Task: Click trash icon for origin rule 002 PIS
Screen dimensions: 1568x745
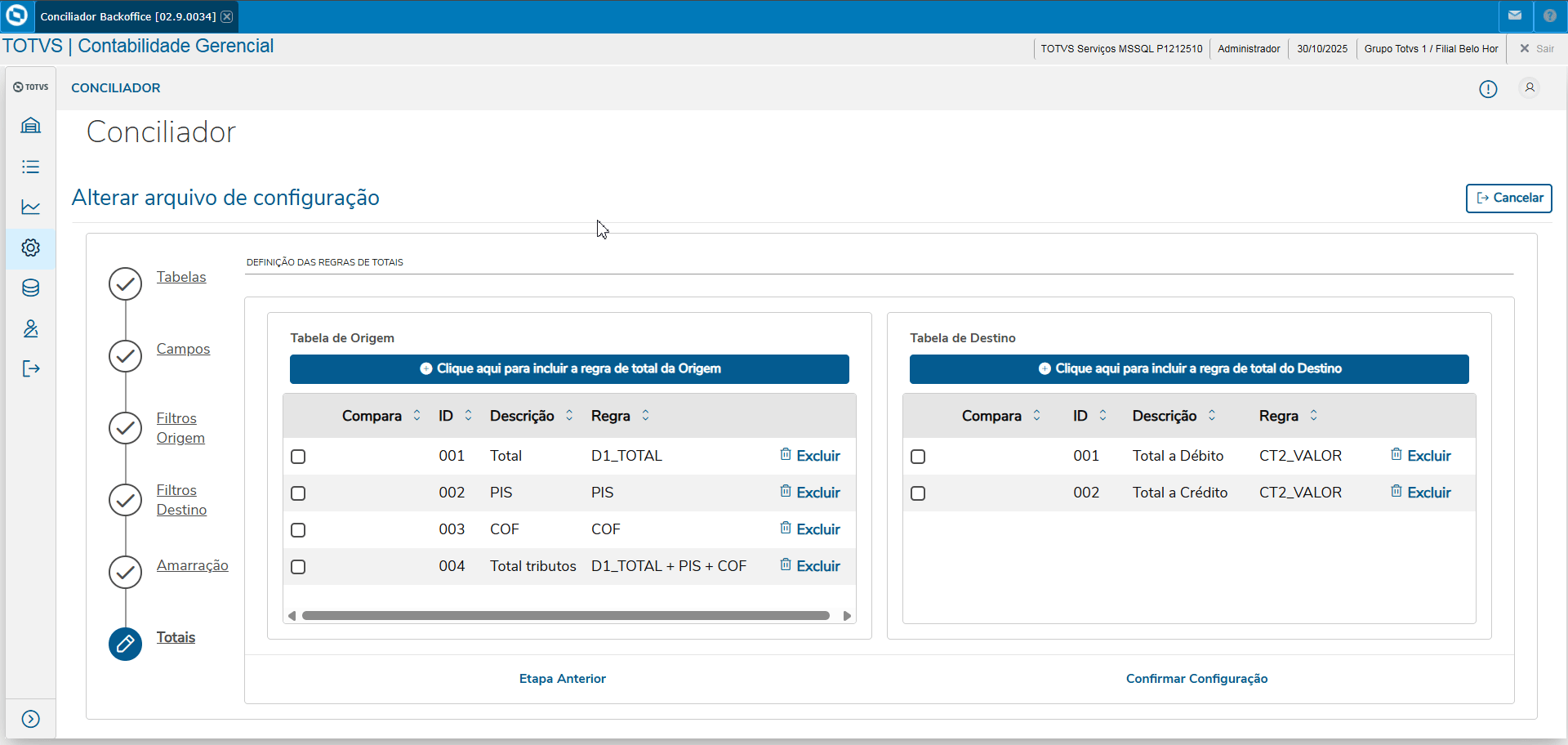Action: point(786,491)
